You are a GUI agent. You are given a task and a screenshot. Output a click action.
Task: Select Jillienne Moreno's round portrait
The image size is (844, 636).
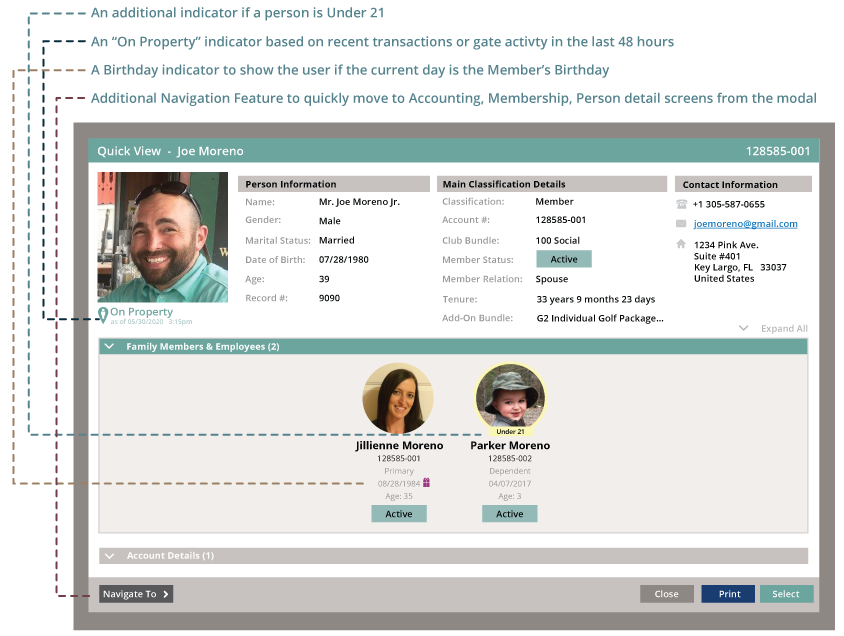tap(398, 398)
